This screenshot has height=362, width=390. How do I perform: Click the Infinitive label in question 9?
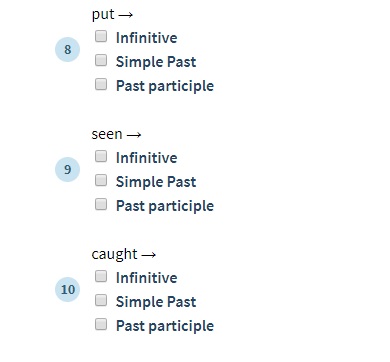click(x=147, y=158)
